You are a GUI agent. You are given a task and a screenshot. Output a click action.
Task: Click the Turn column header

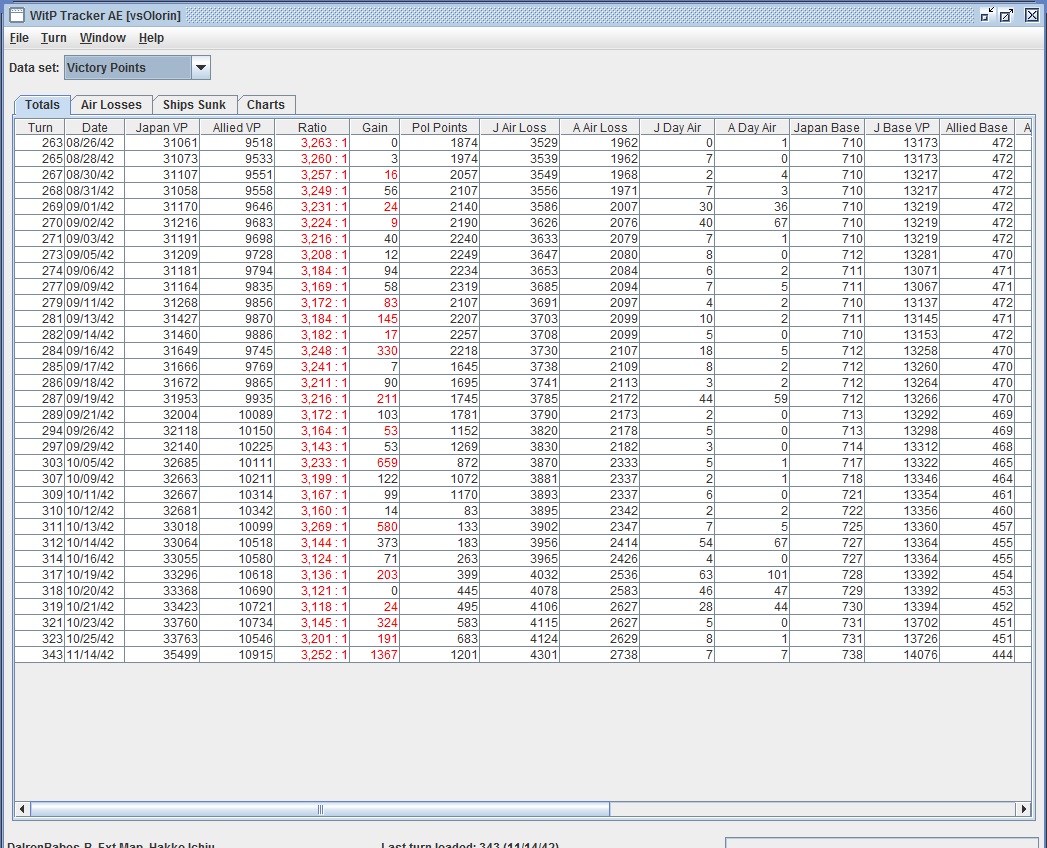point(40,128)
